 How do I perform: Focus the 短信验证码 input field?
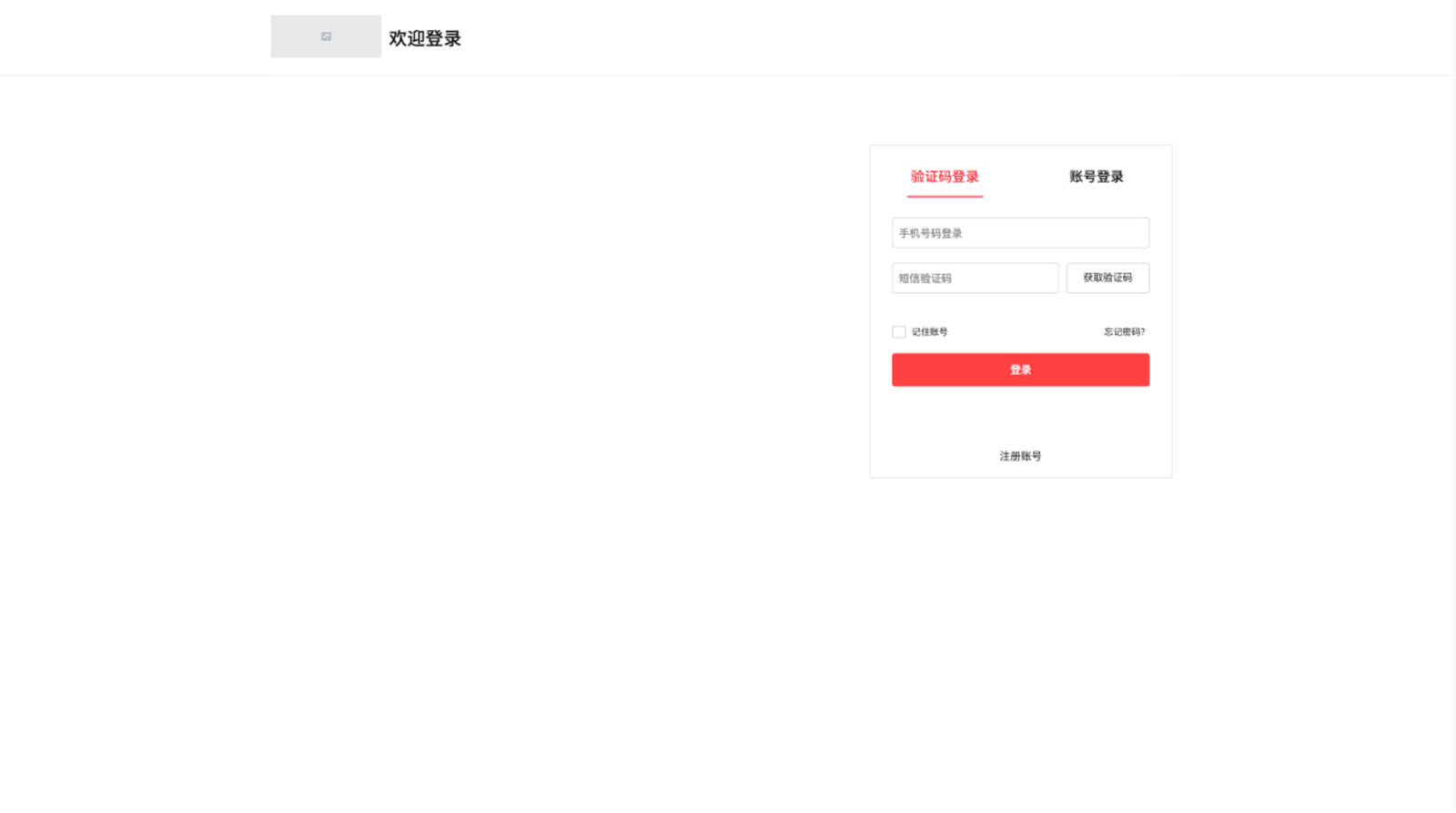tap(975, 279)
